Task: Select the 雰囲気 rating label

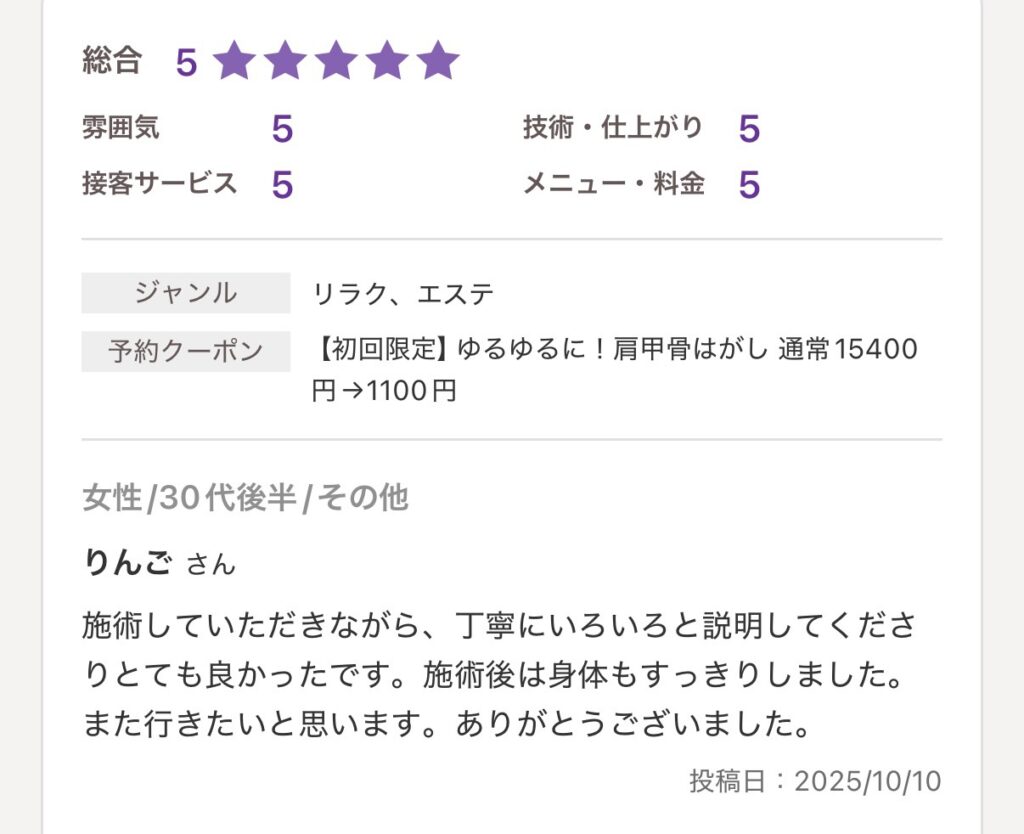Action: (x=121, y=128)
